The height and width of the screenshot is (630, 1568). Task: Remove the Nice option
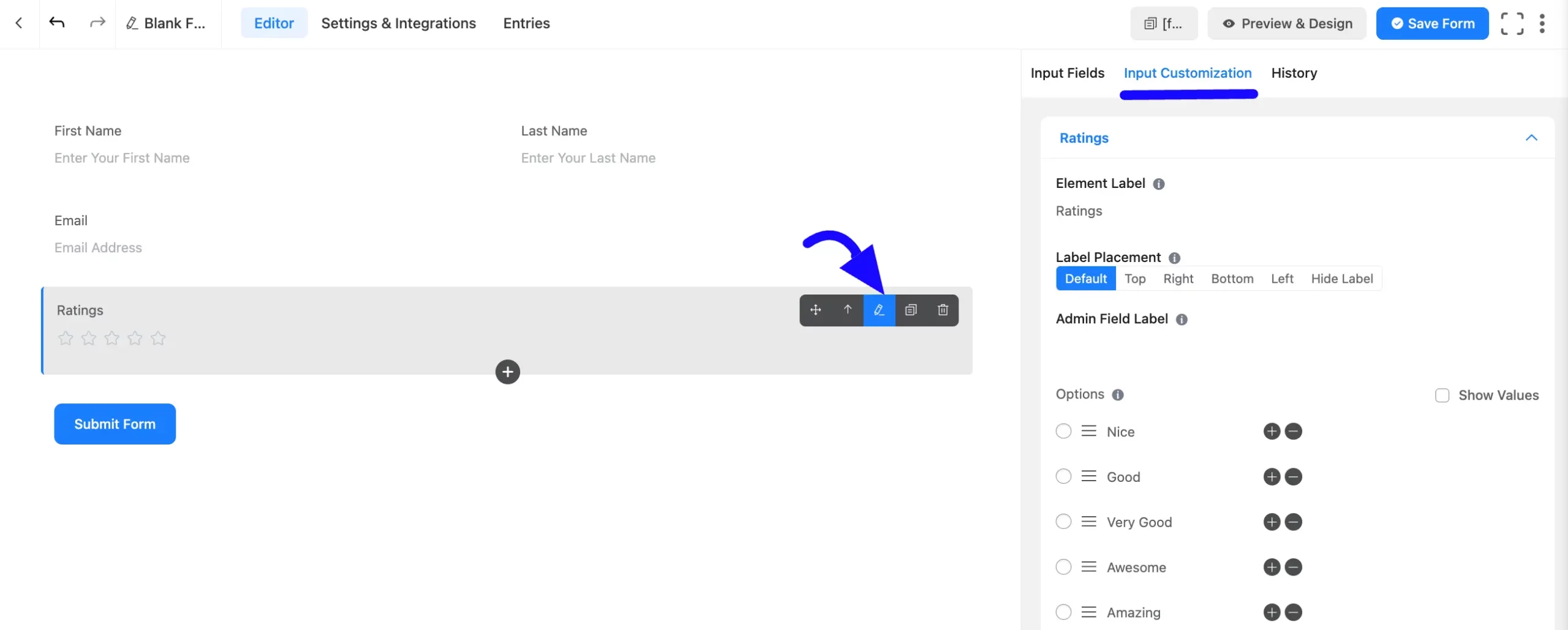coord(1293,432)
